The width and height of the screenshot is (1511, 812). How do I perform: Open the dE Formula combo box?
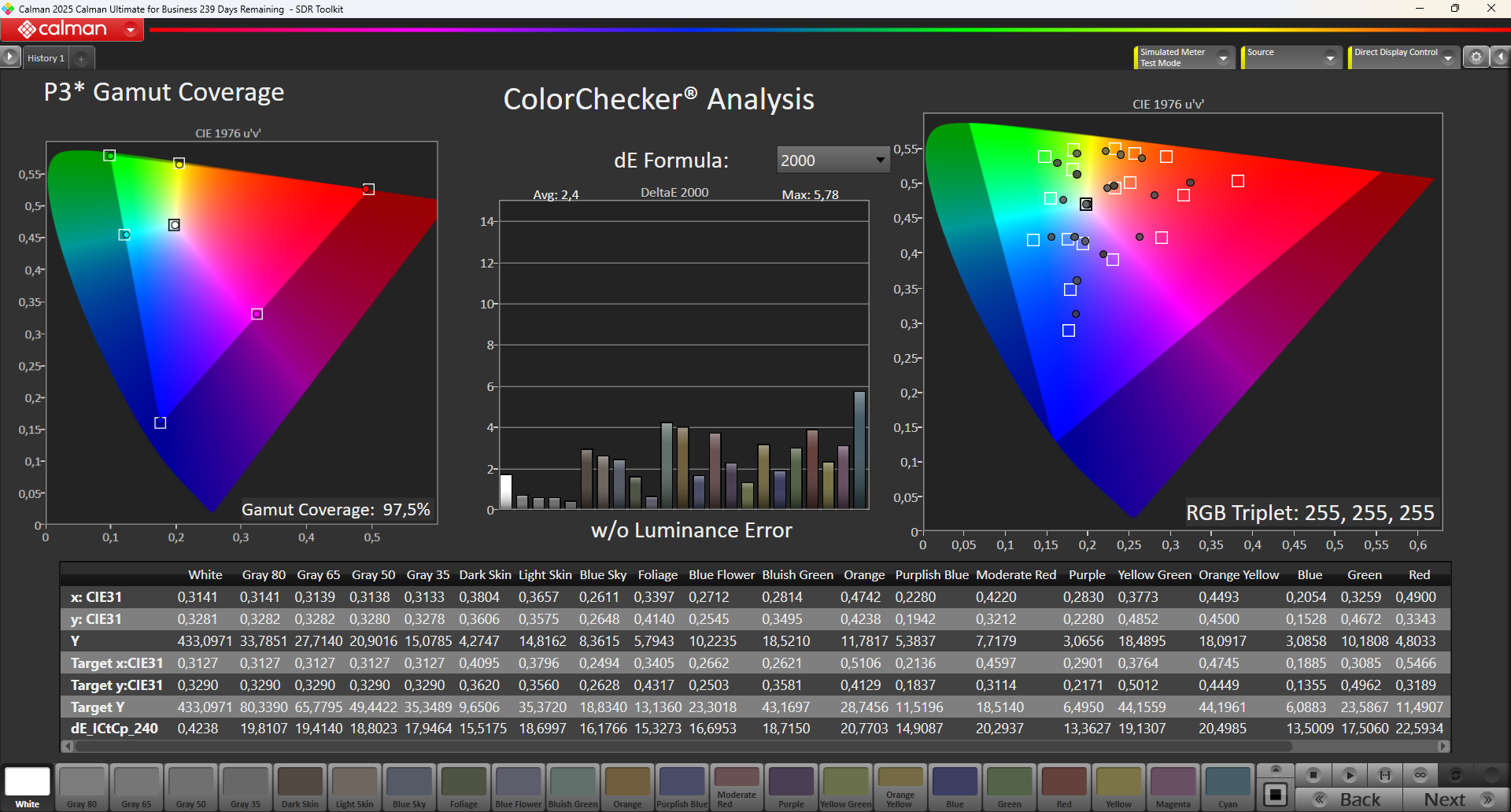pyautogui.click(x=833, y=161)
